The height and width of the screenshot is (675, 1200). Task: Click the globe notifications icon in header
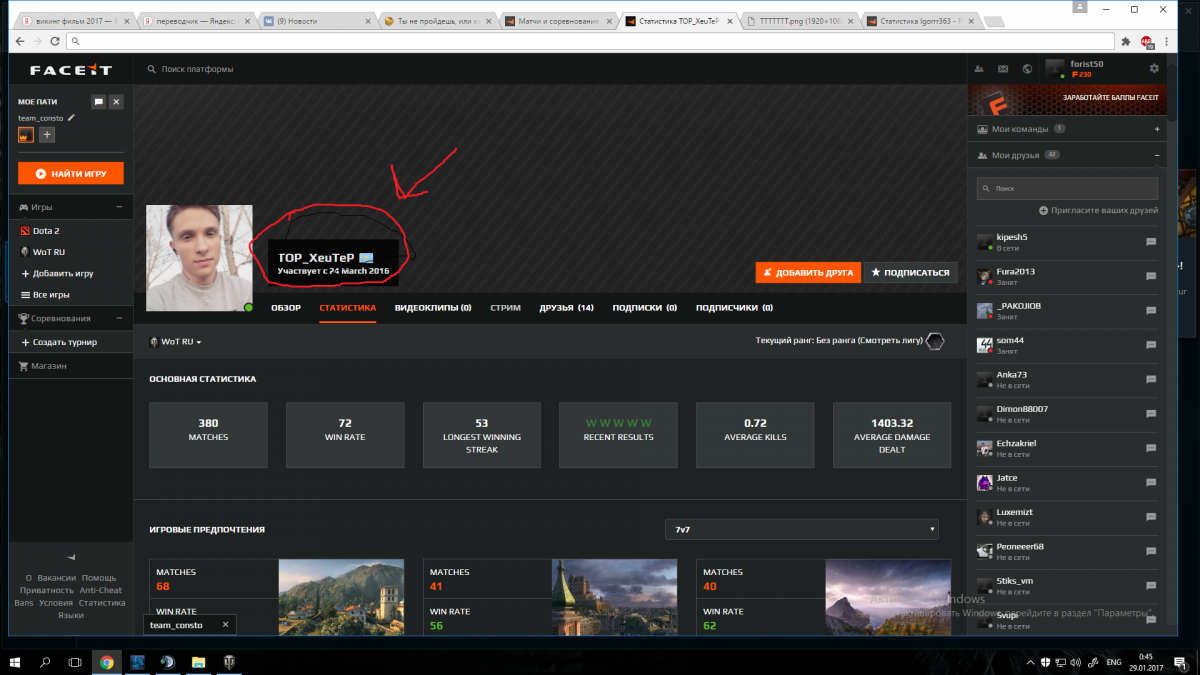[x=1027, y=69]
